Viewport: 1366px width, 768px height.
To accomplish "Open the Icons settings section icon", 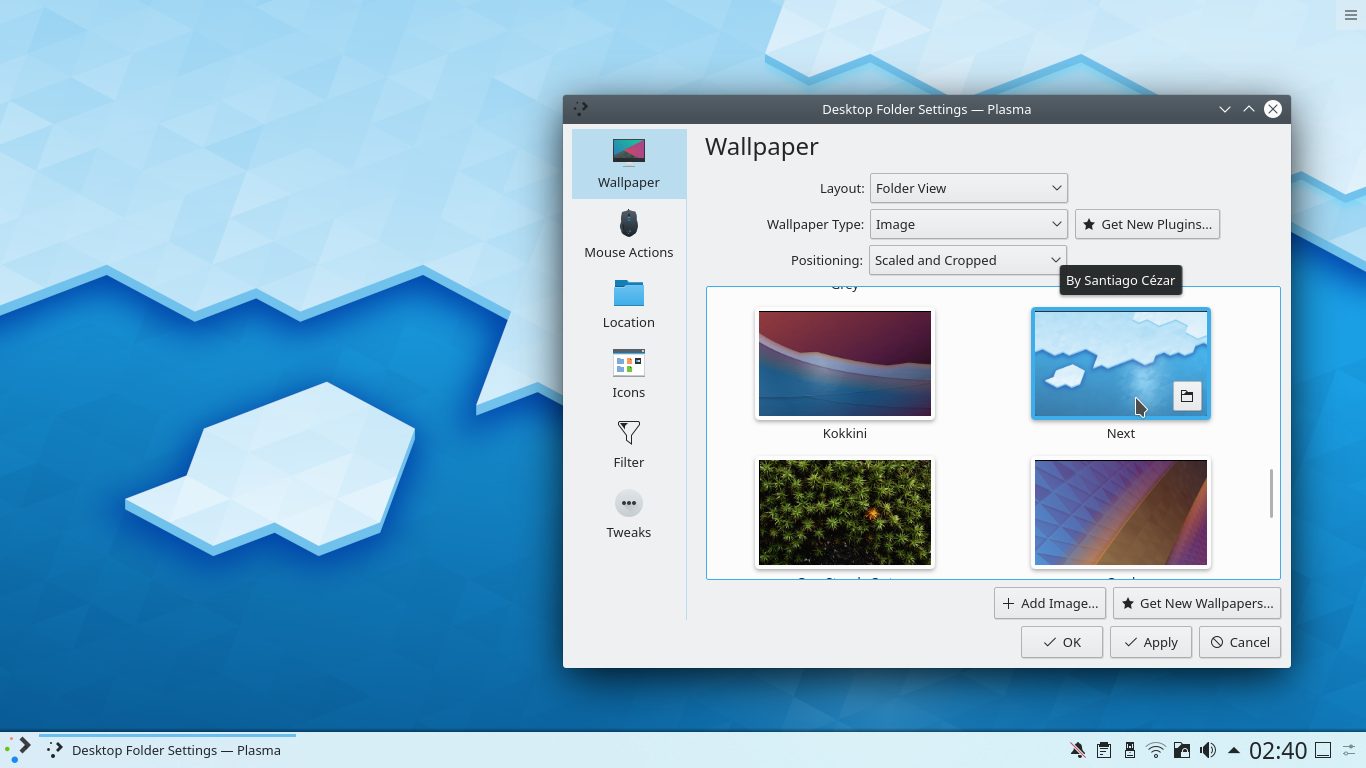I will [x=628, y=372].
